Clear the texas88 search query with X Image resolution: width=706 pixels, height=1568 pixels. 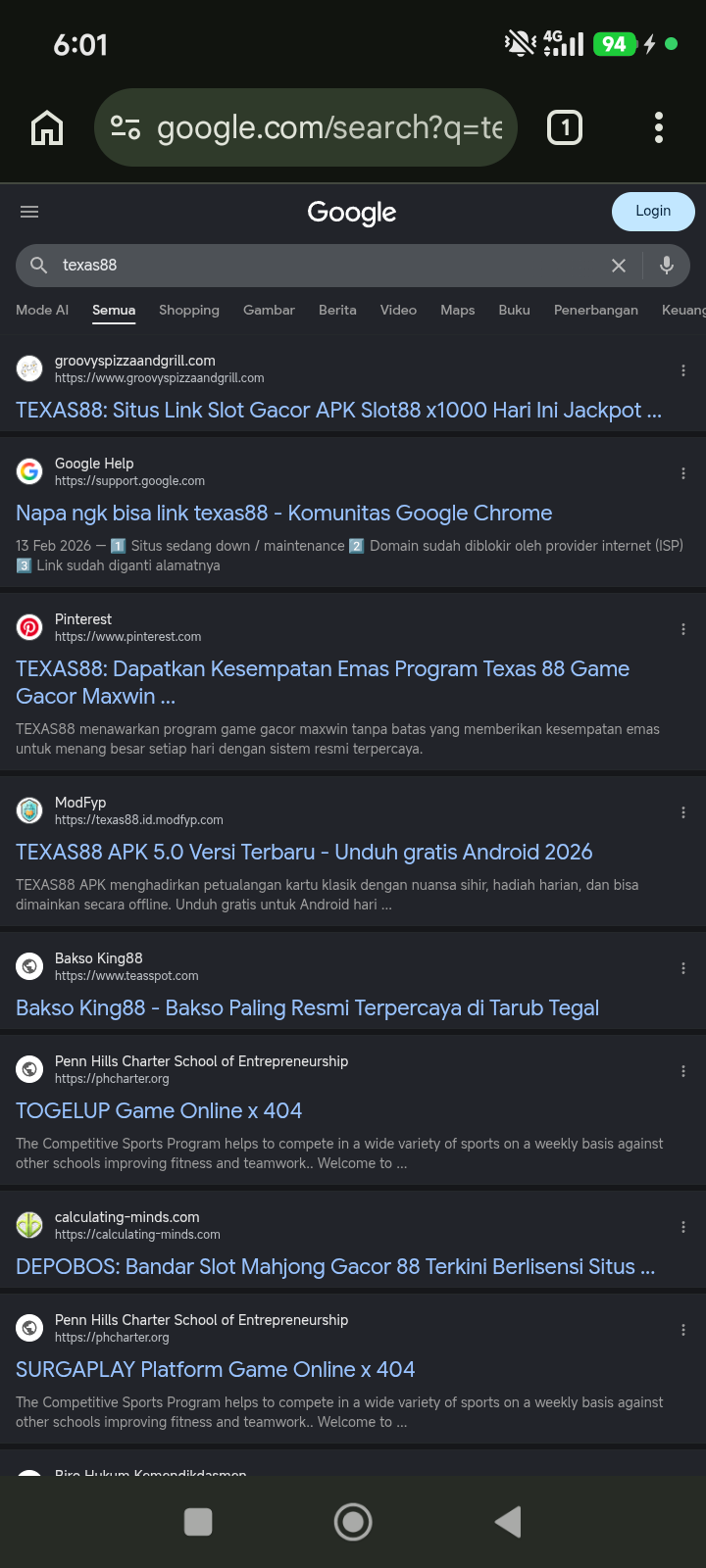point(619,266)
